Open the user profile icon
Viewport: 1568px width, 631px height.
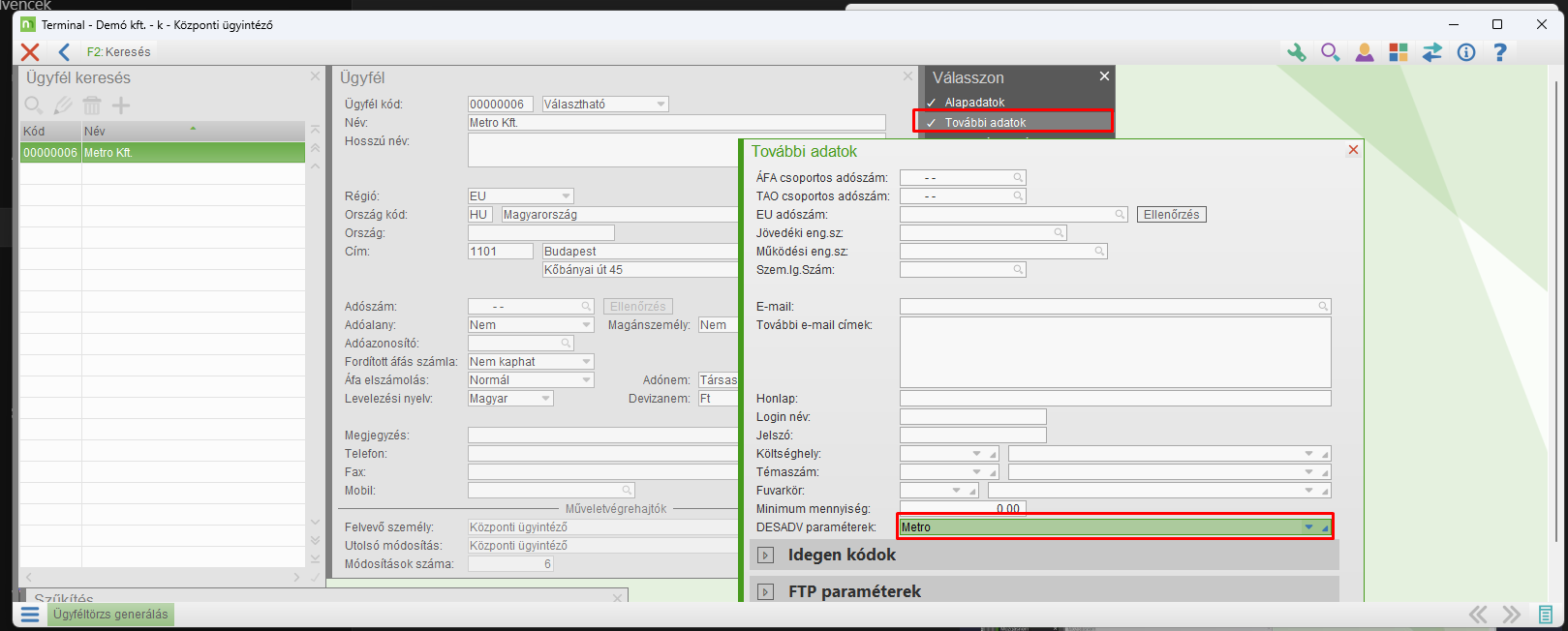point(1365,52)
